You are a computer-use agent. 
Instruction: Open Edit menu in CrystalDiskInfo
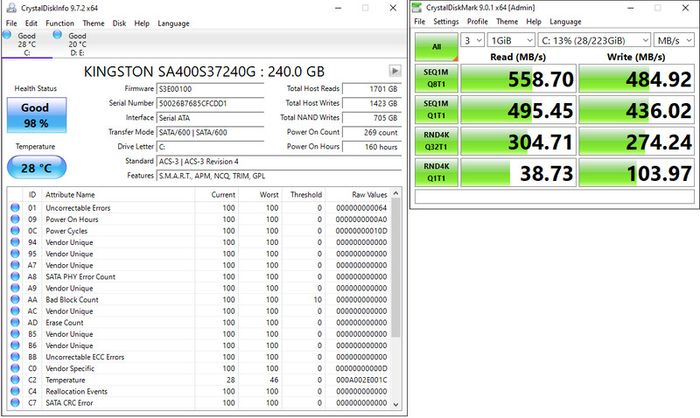31,23
